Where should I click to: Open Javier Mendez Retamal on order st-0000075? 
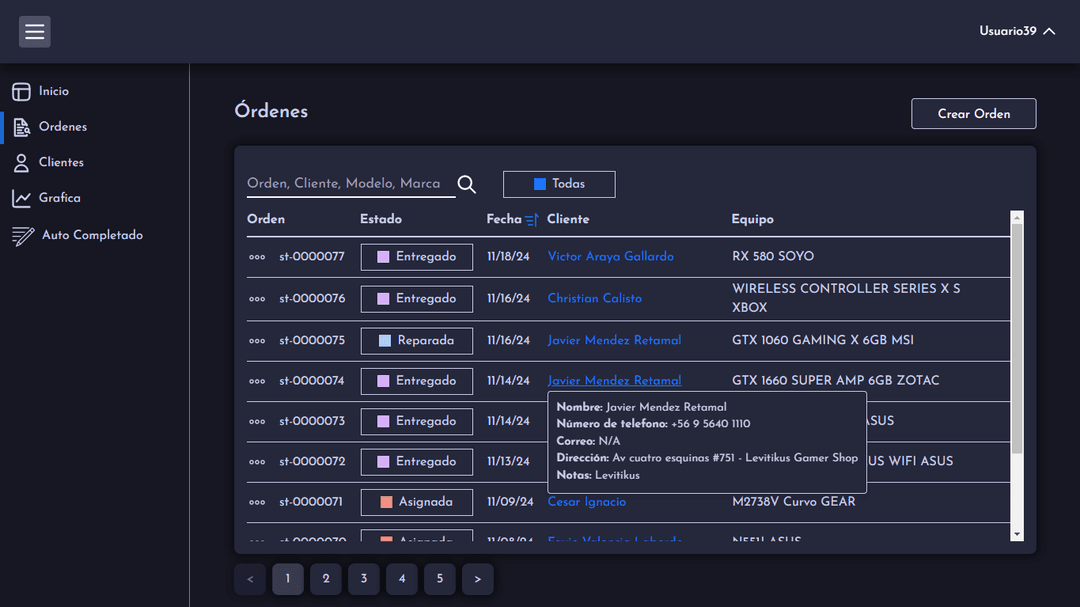[614, 340]
